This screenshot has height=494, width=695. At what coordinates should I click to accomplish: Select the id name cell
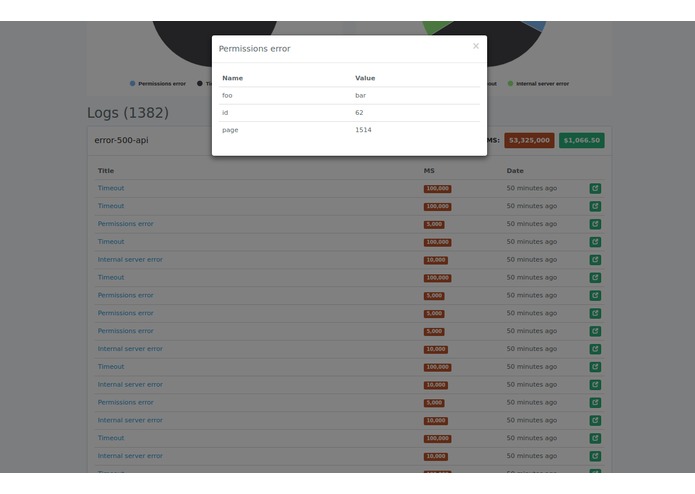pyautogui.click(x=225, y=113)
